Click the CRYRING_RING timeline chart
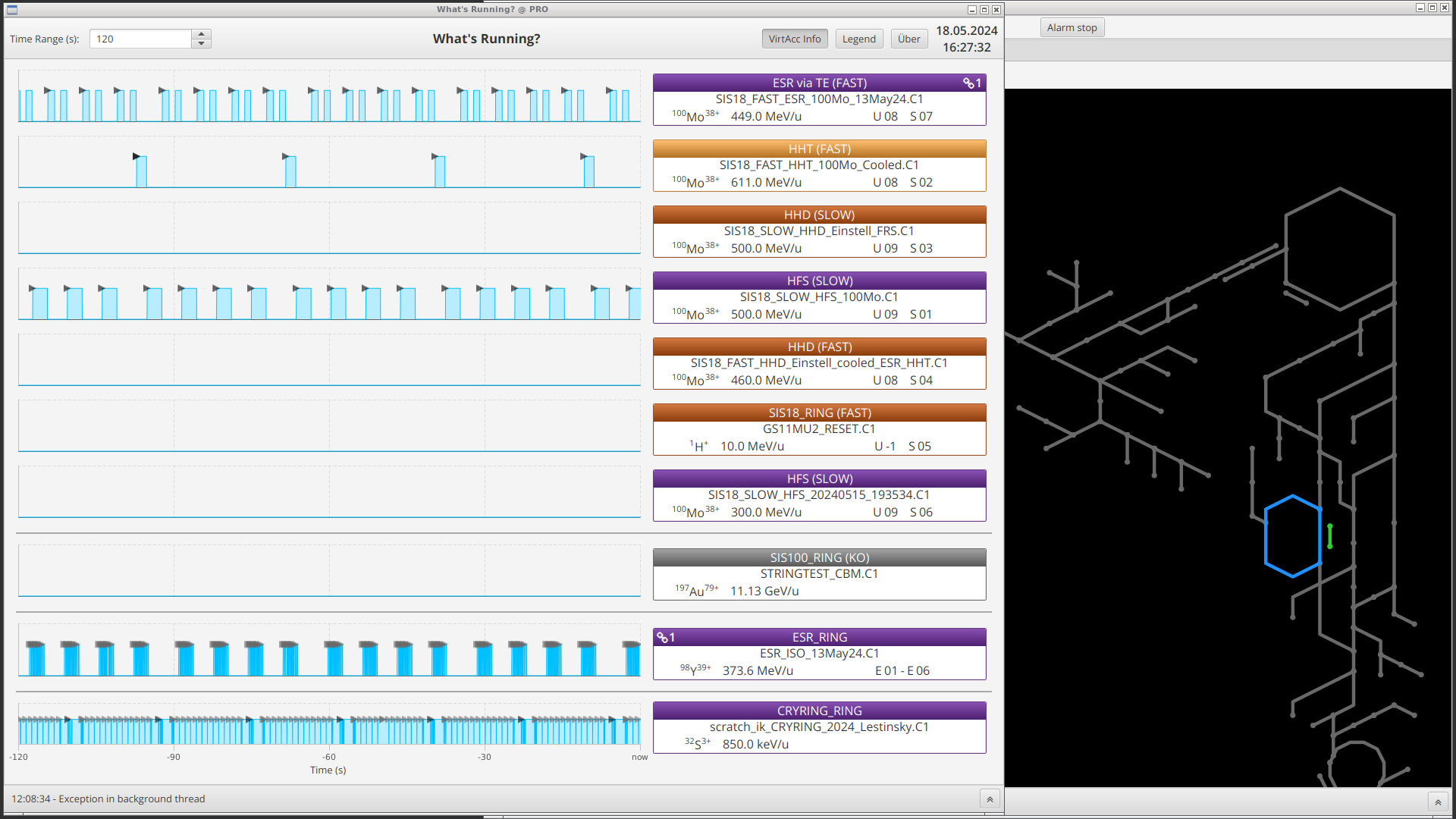 [329, 723]
